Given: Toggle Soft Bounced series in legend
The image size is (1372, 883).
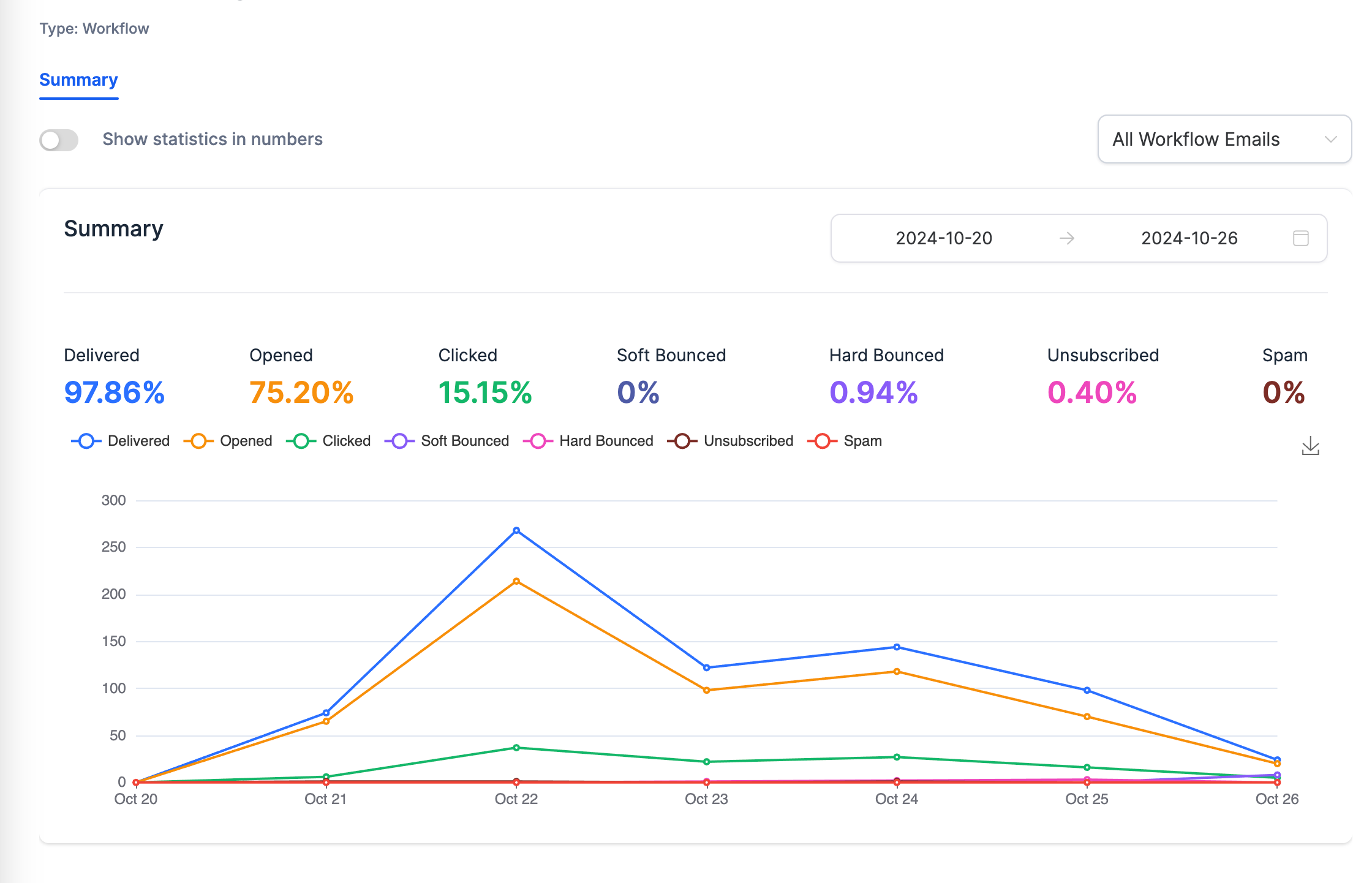Looking at the screenshot, I should click(x=447, y=441).
